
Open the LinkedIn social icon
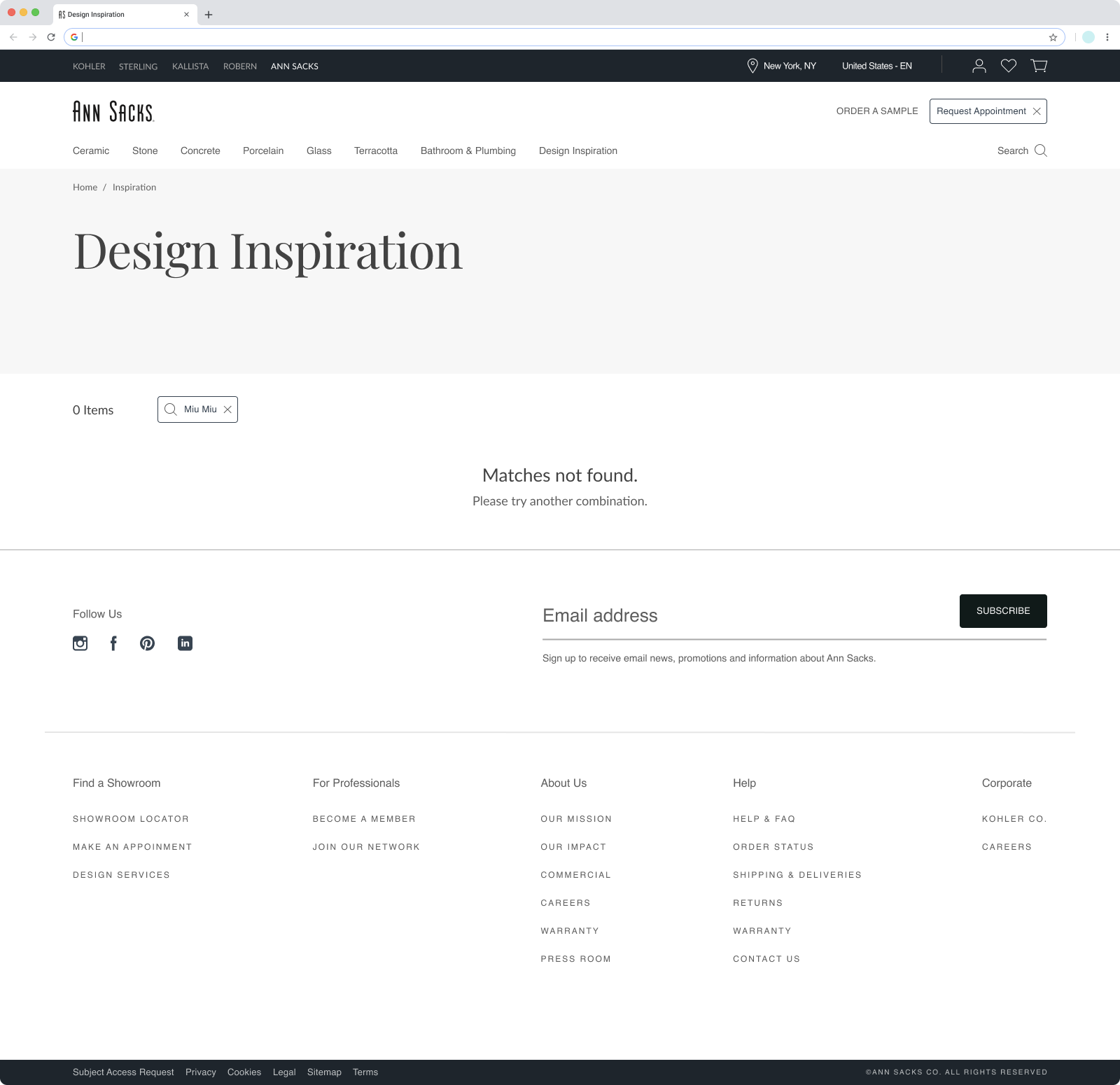[x=185, y=643]
